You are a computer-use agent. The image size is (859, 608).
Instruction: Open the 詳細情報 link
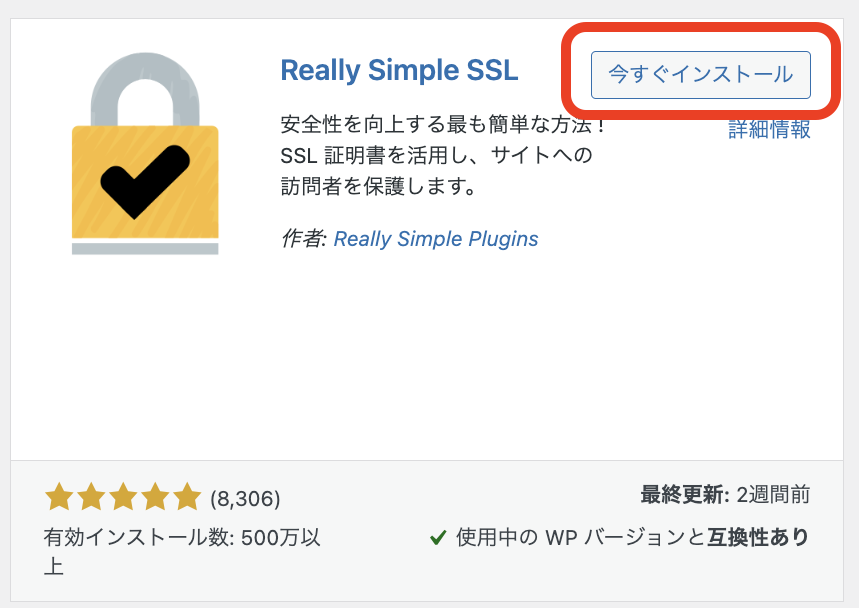coord(769,130)
